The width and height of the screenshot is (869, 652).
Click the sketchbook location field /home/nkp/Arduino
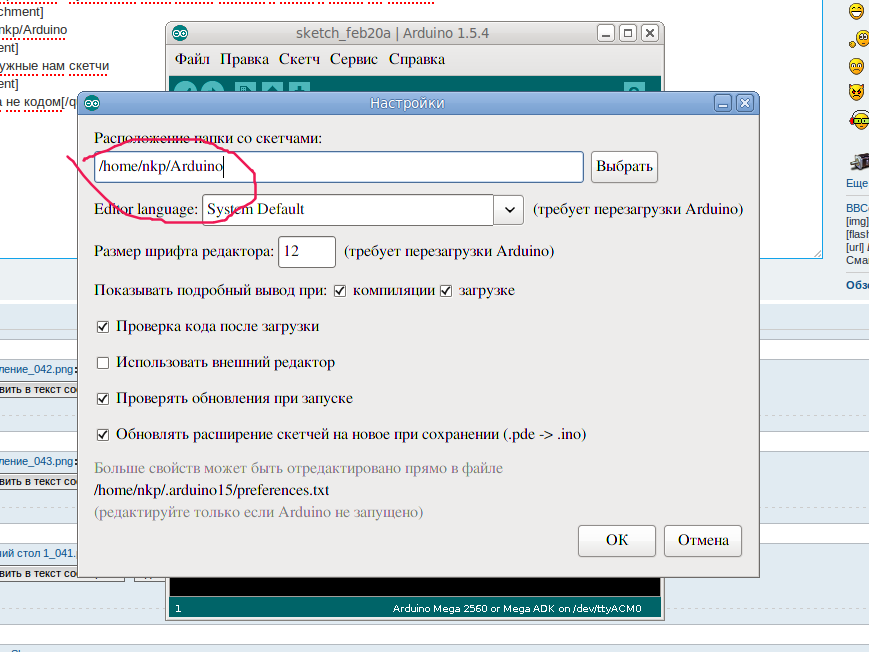(x=339, y=167)
